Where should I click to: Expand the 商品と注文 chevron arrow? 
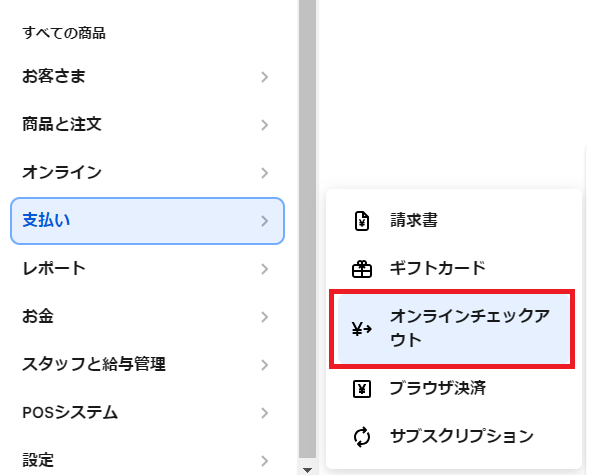265,125
